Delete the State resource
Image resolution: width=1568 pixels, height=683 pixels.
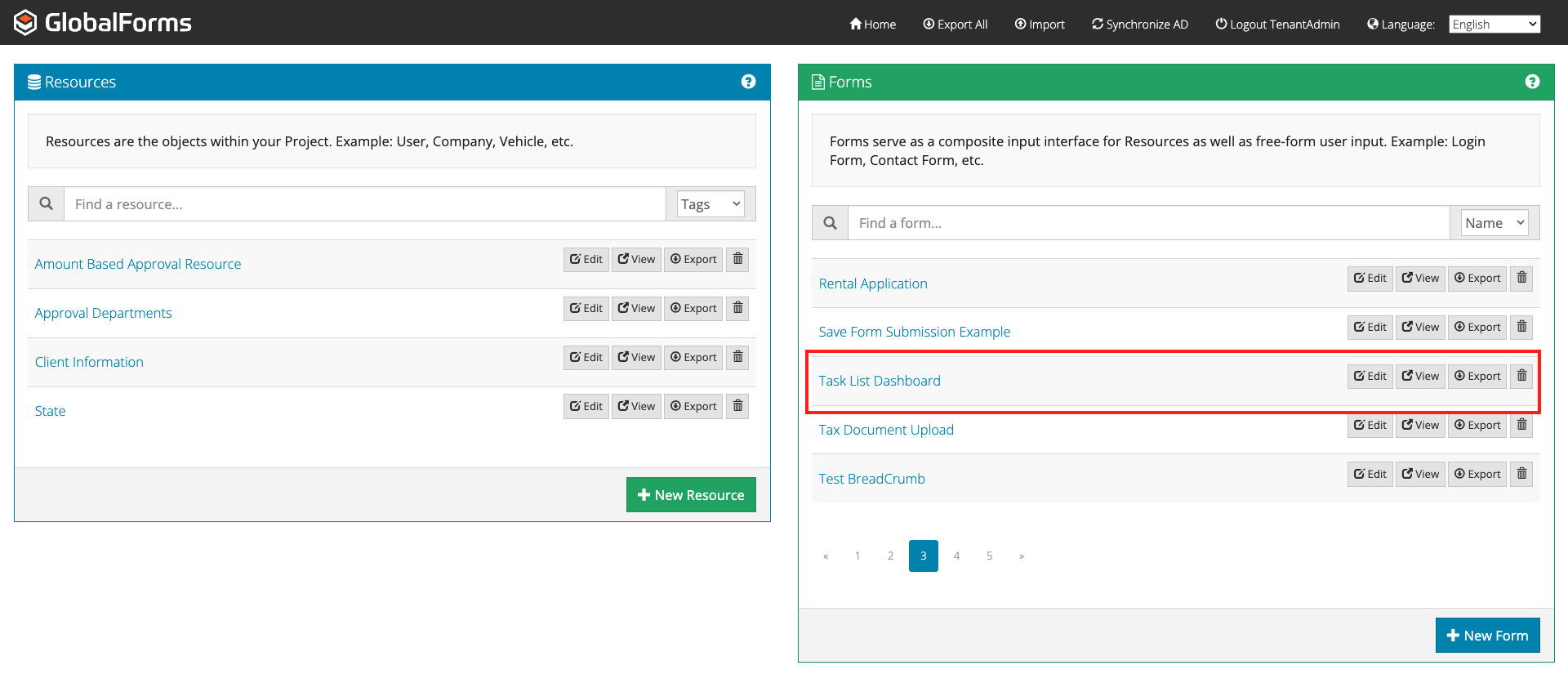737,406
